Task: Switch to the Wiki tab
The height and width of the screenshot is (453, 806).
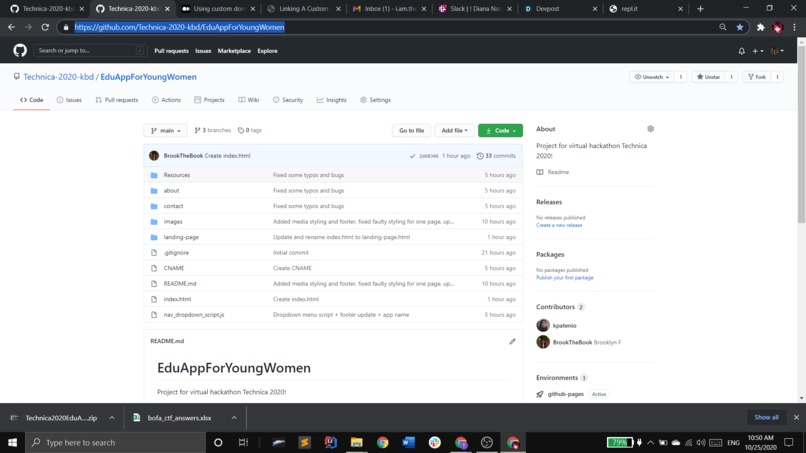Action: 249,100
